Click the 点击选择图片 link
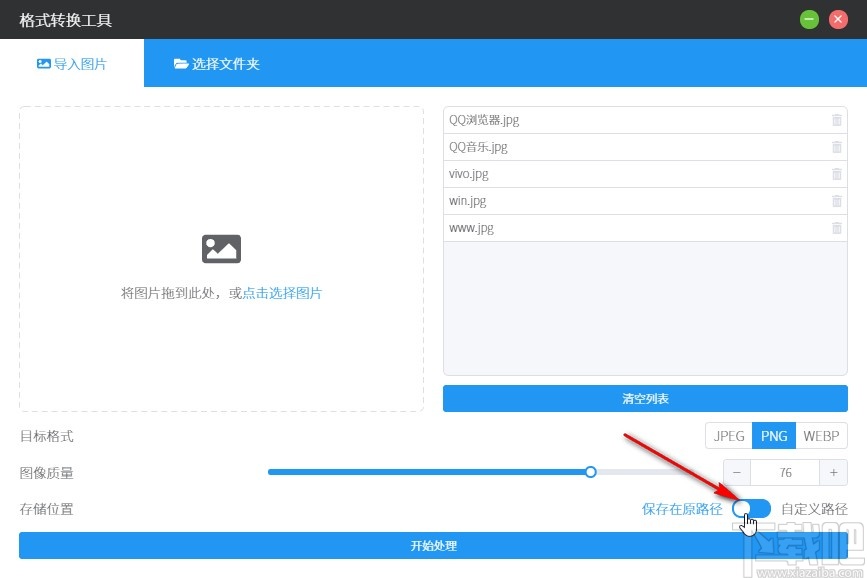This screenshot has height=578, width=867. pyautogui.click(x=281, y=293)
